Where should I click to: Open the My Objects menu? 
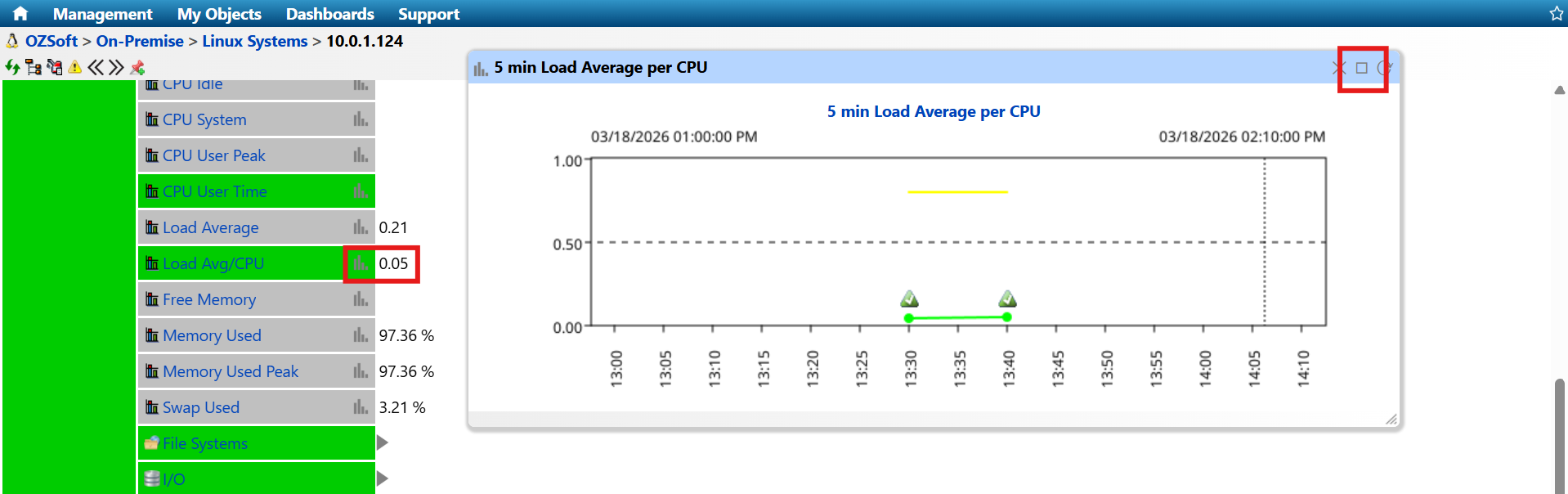pyautogui.click(x=219, y=14)
